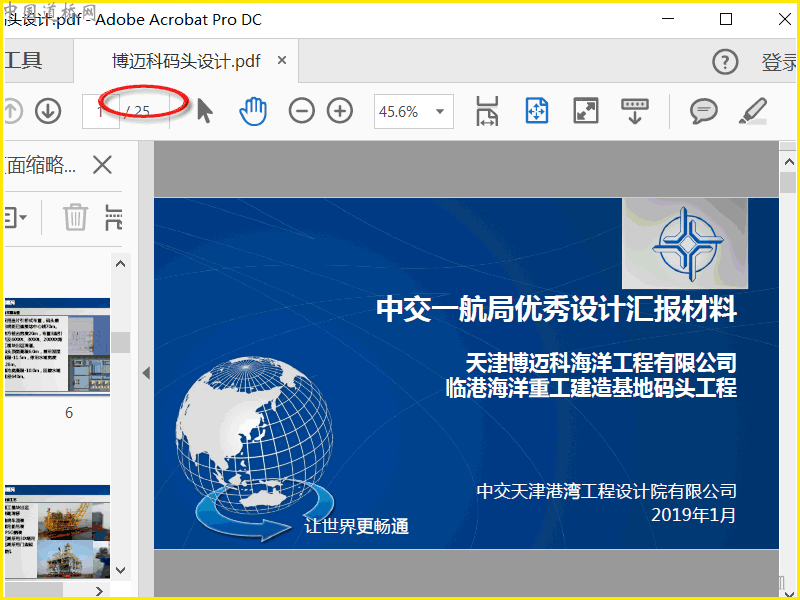Click the text 临港海洋重工建造基地码头工程
The image size is (800, 600).
coord(591,388)
